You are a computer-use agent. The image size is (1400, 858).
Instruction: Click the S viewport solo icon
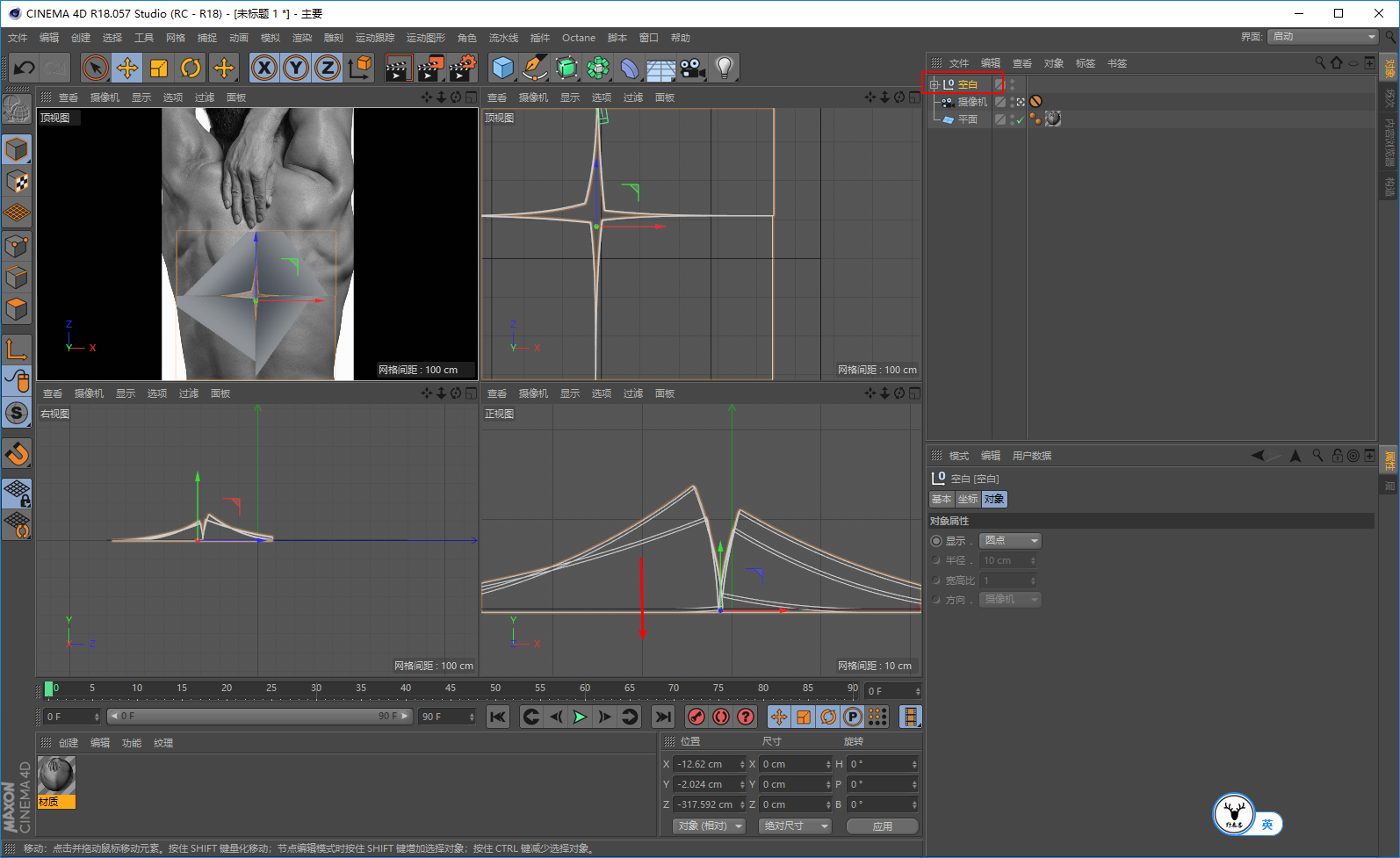coord(17,413)
